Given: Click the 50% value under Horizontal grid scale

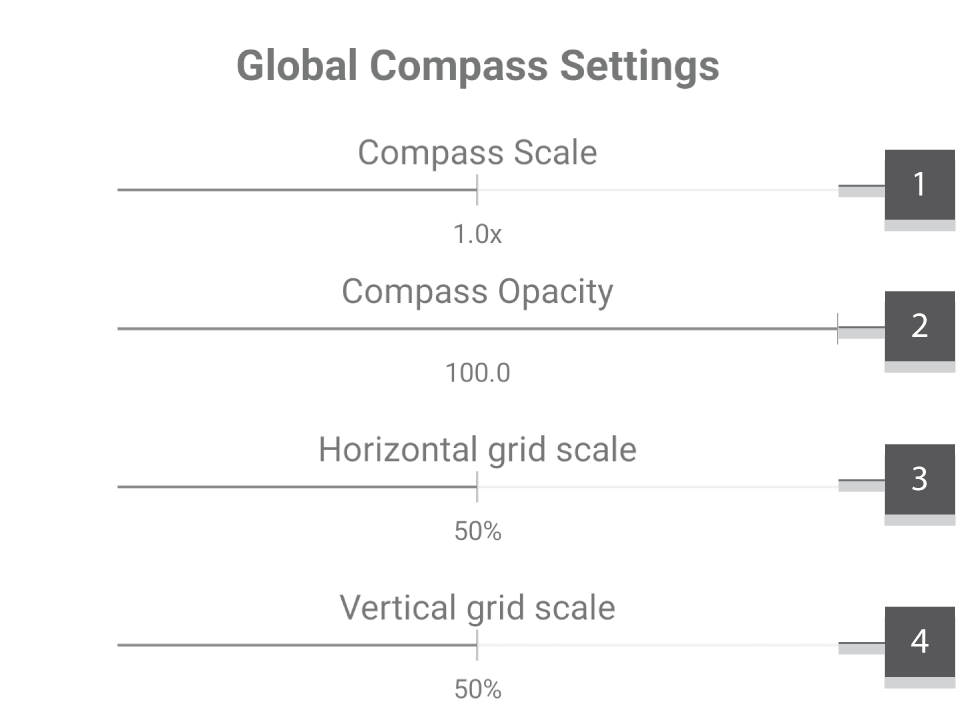Looking at the screenshot, I should 477,531.
